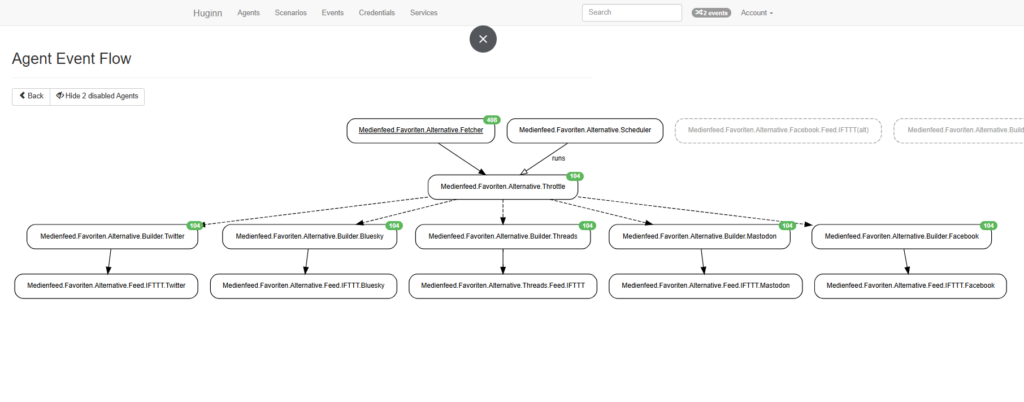Open the Scenarios menu item

point(291,13)
